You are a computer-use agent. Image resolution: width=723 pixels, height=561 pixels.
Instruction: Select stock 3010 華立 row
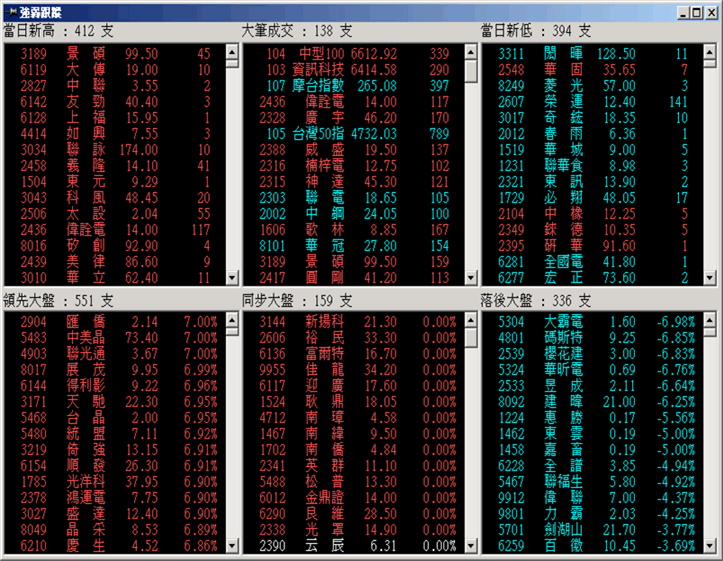click(x=115, y=278)
